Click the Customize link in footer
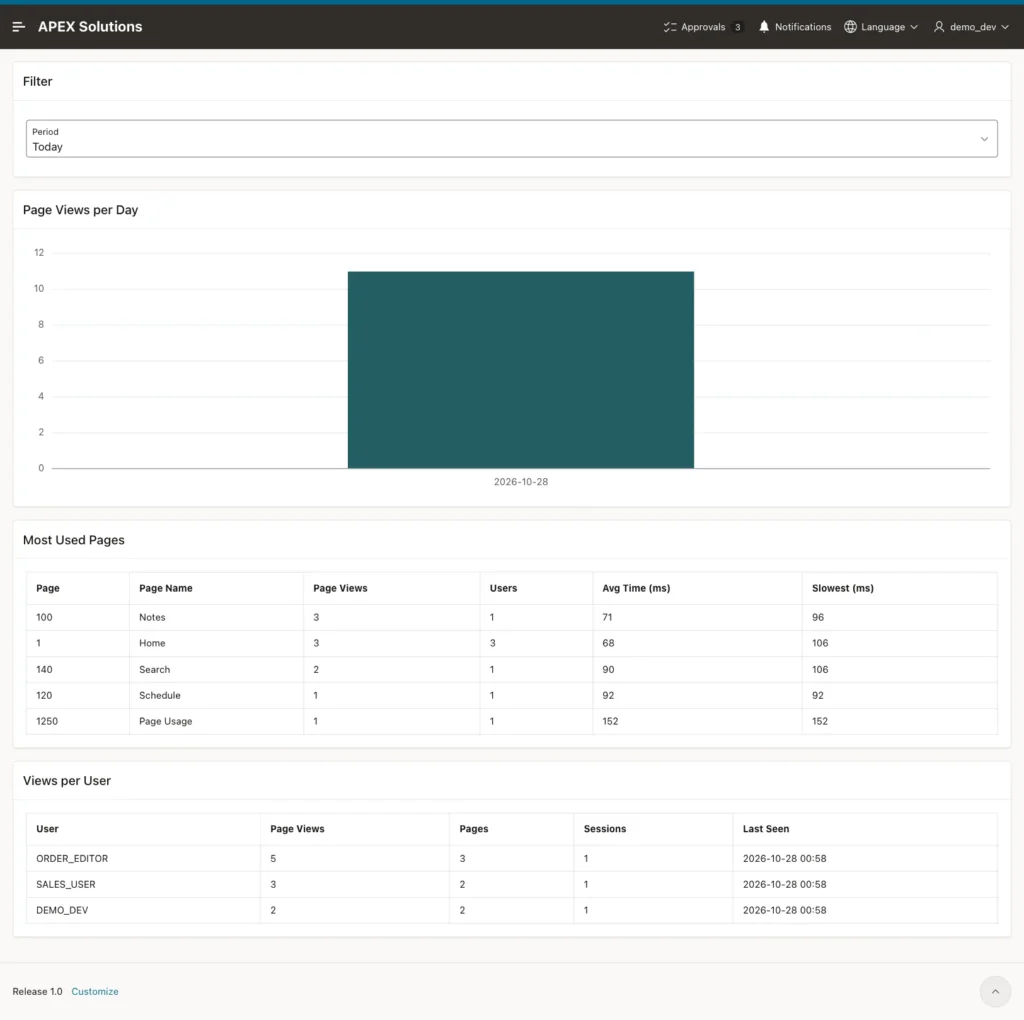The width and height of the screenshot is (1024, 1020). coord(95,991)
